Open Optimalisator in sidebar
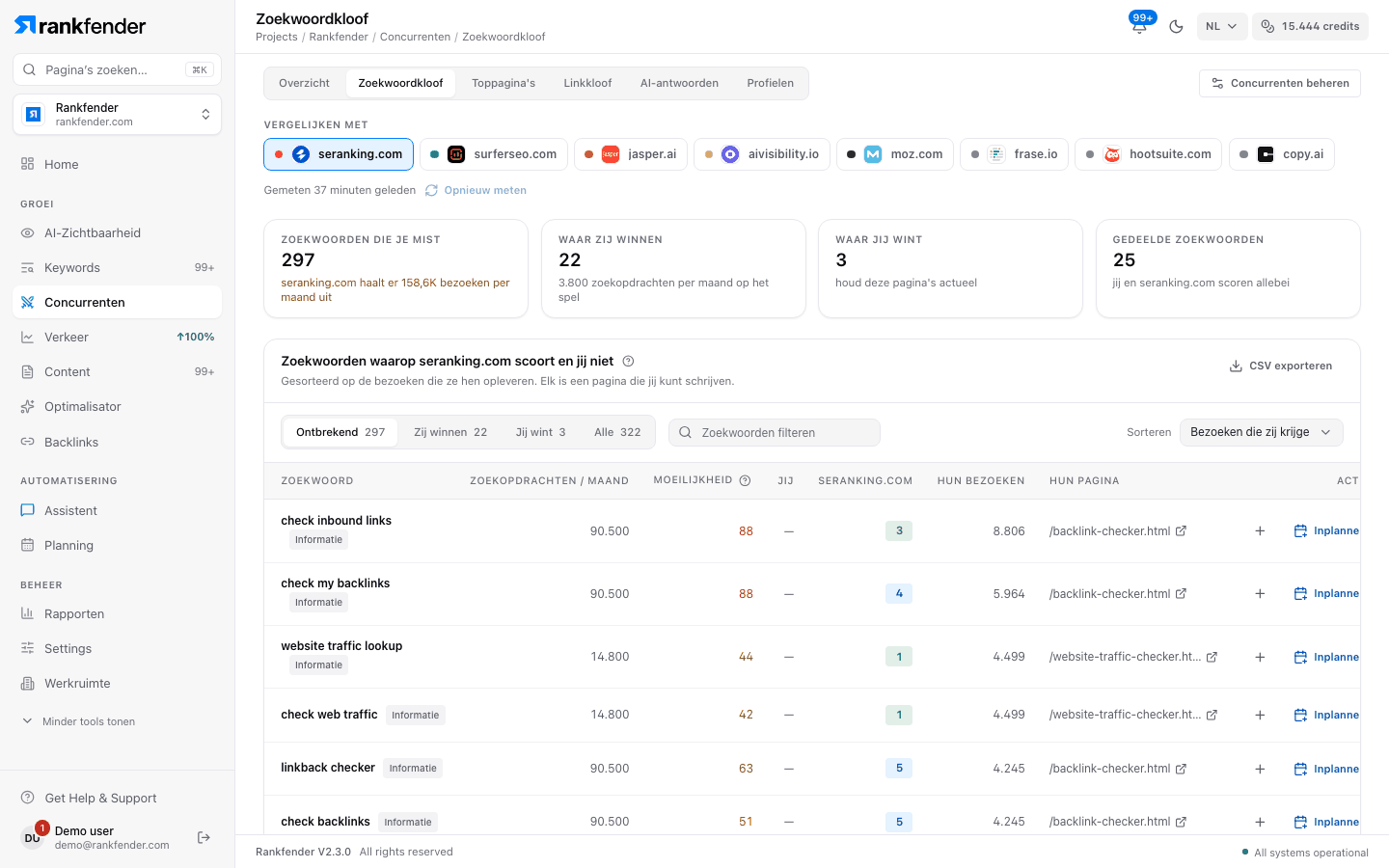 (x=117, y=406)
